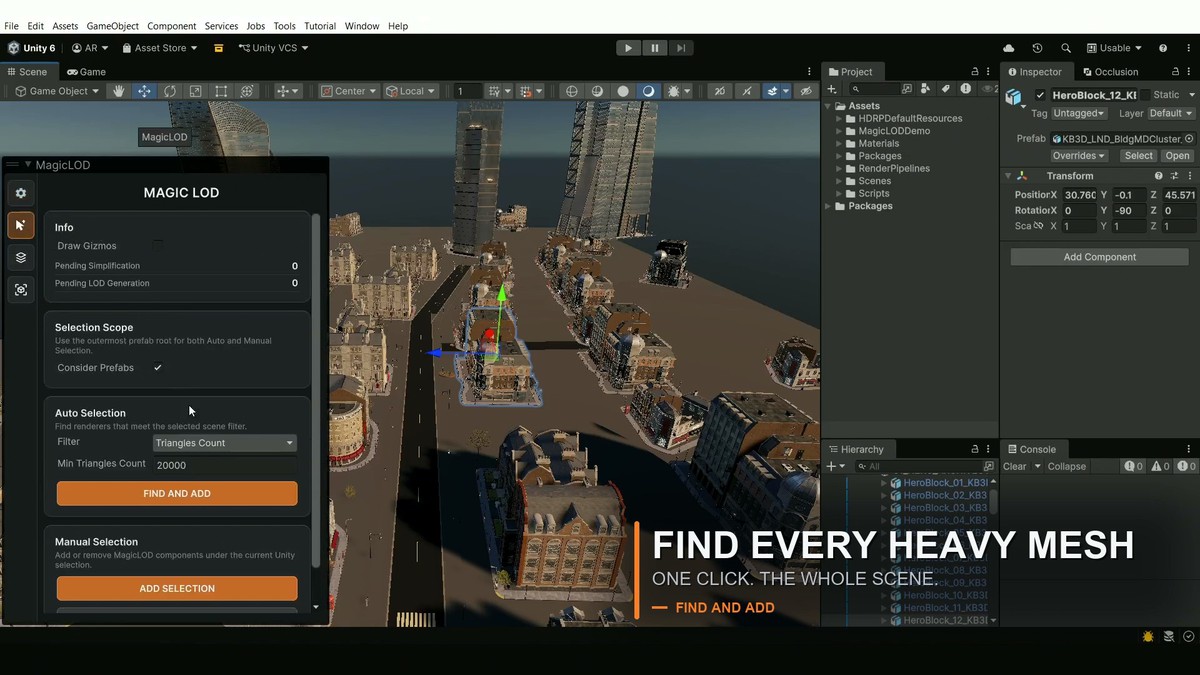This screenshot has width=1200, height=675.
Task: Toggle the HeroBlock_12 active checkbox
Action: coord(1040,95)
